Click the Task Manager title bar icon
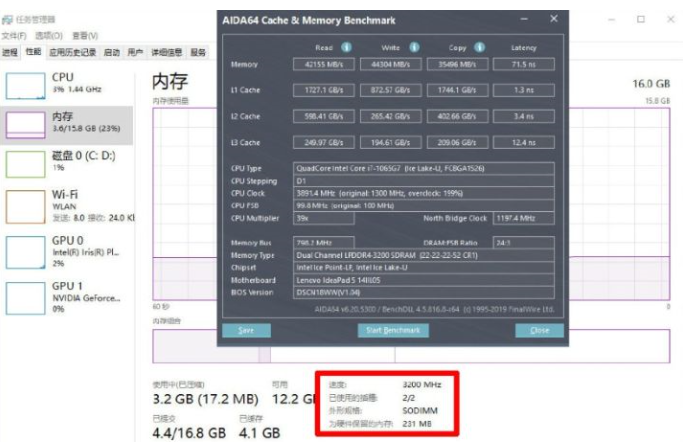Viewport: 683px width, 442px height. (7, 19)
